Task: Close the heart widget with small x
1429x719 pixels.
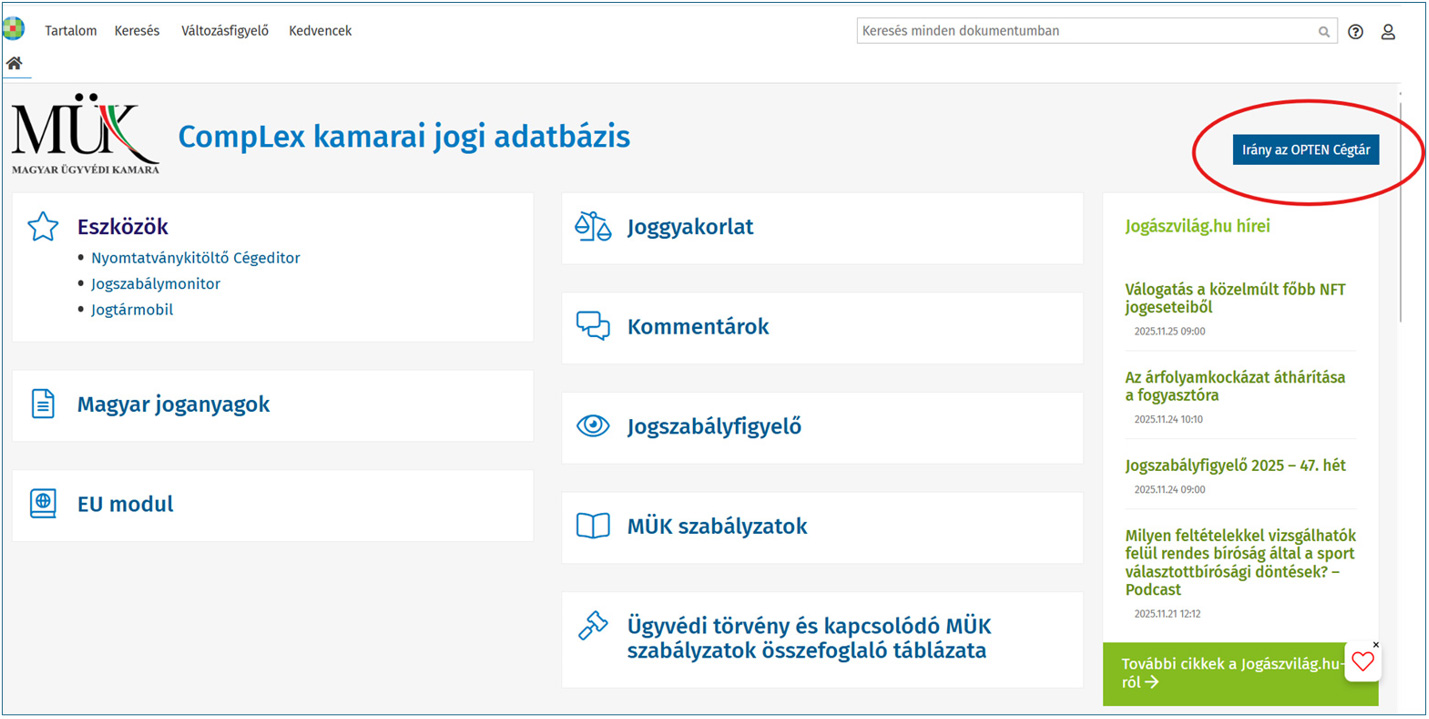Action: [1375, 645]
